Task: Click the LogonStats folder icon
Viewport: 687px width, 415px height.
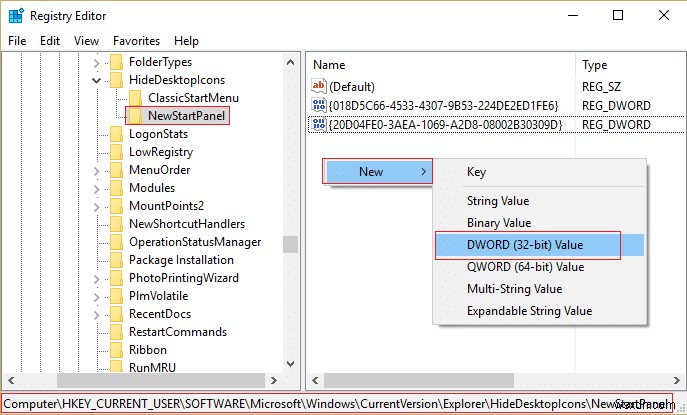Action: click(x=117, y=134)
